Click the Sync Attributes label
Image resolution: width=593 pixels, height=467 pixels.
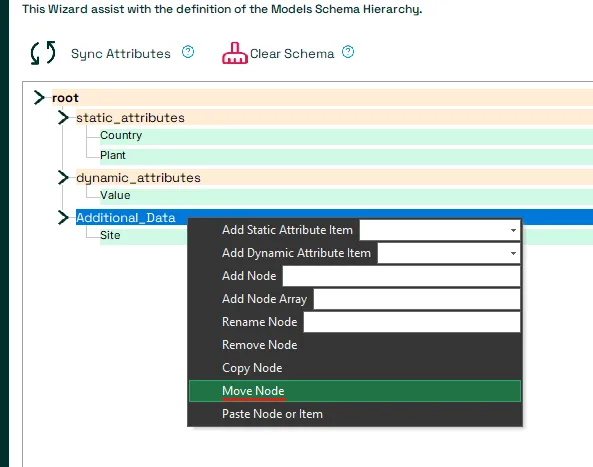coord(121,54)
